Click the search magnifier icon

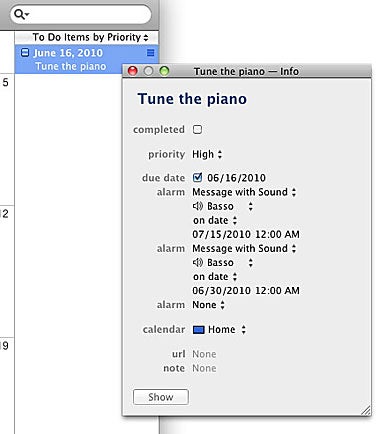[x=21, y=14]
